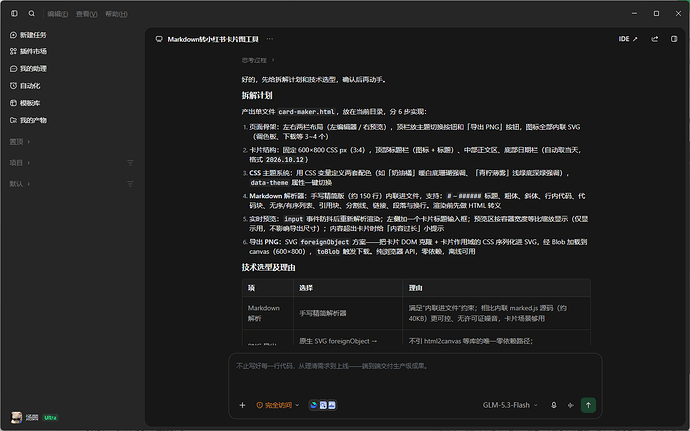Viewport: 690px width, 431px height.
Task: Click the user avatar at bottom left
Action: click(16, 417)
